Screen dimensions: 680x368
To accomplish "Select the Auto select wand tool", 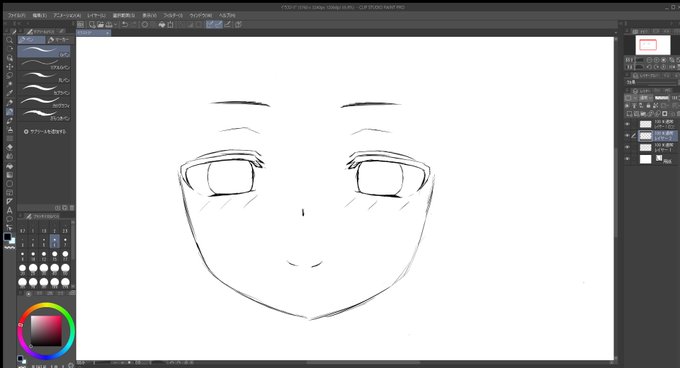I will coord(10,85).
